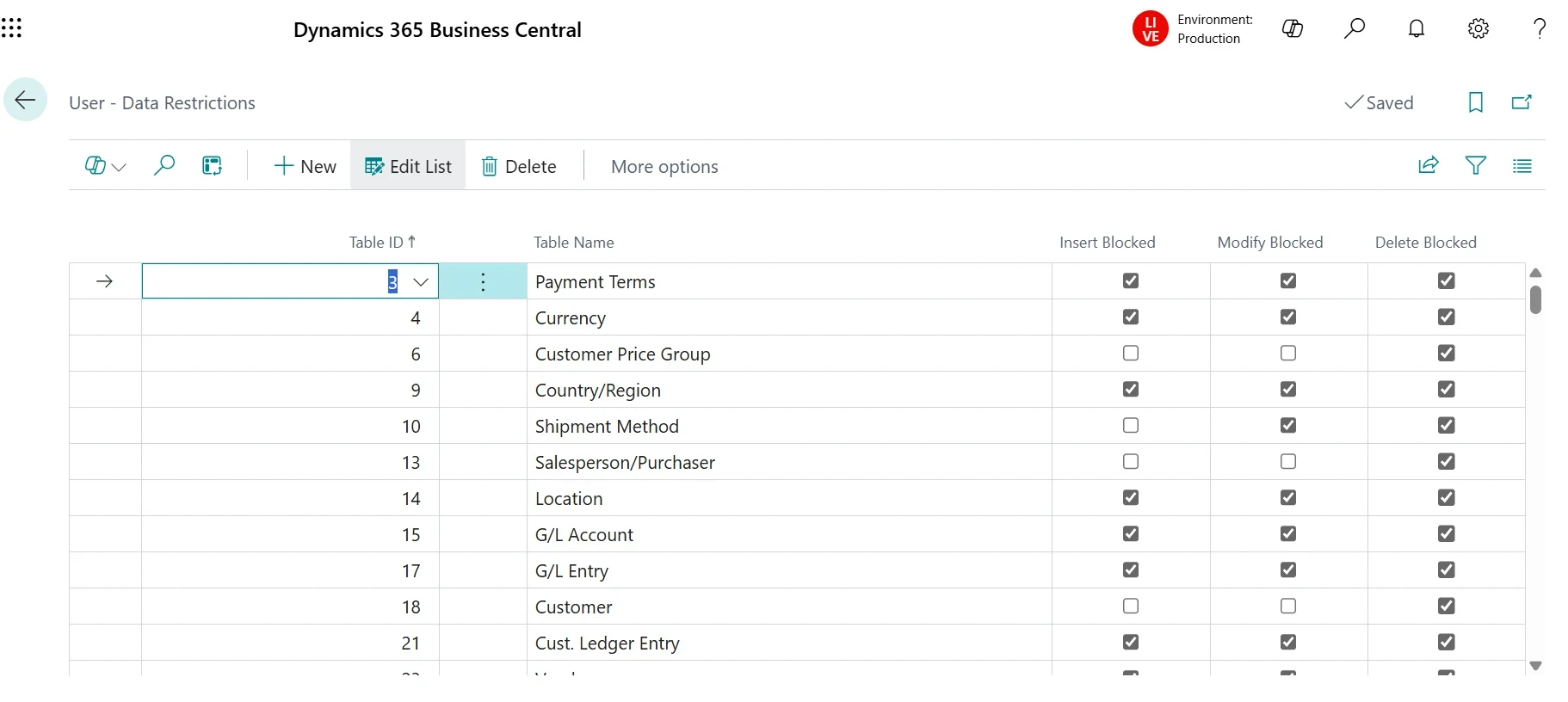Bookmark this page
The image size is (1568, 702).
1476,102
